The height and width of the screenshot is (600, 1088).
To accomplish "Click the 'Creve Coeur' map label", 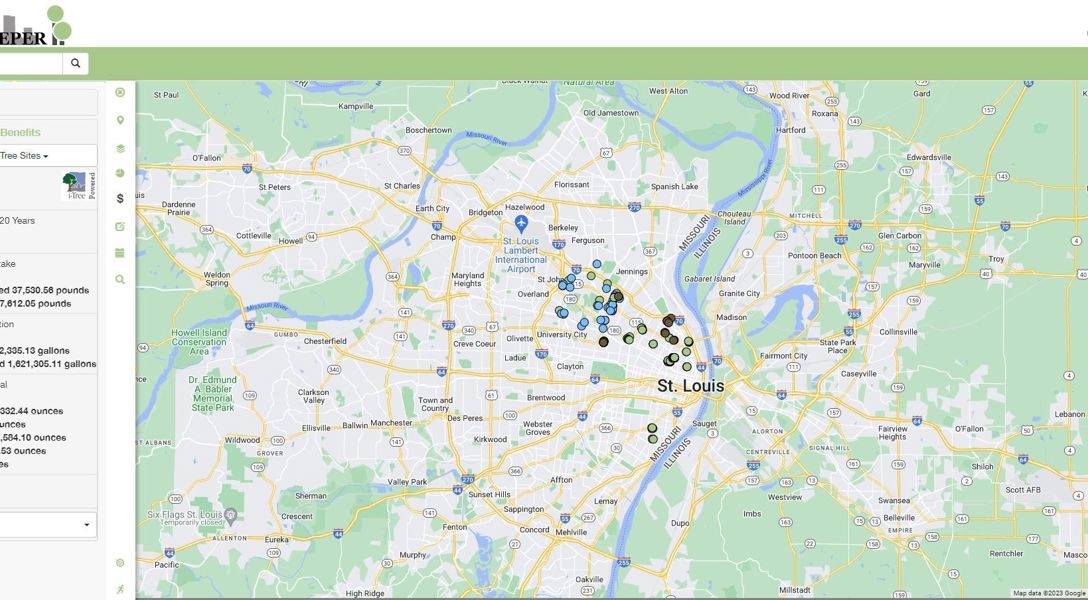I will pyautogui.click(x=475, y=344).
